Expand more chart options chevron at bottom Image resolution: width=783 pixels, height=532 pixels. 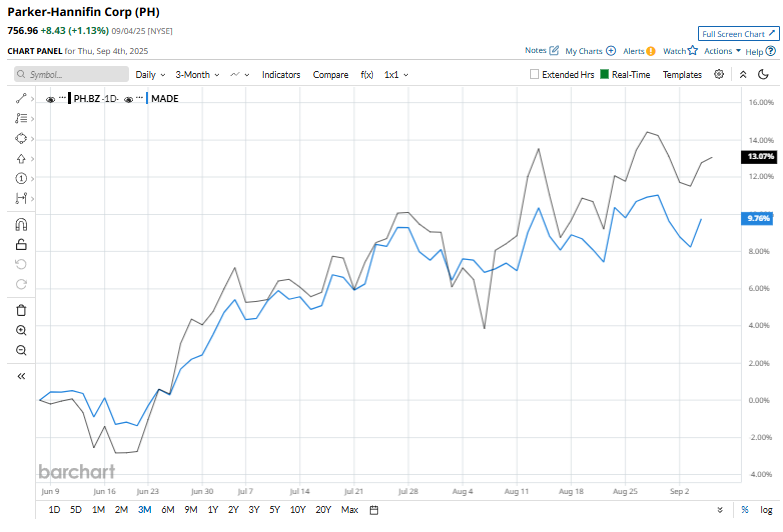click(x=720, y=510)
